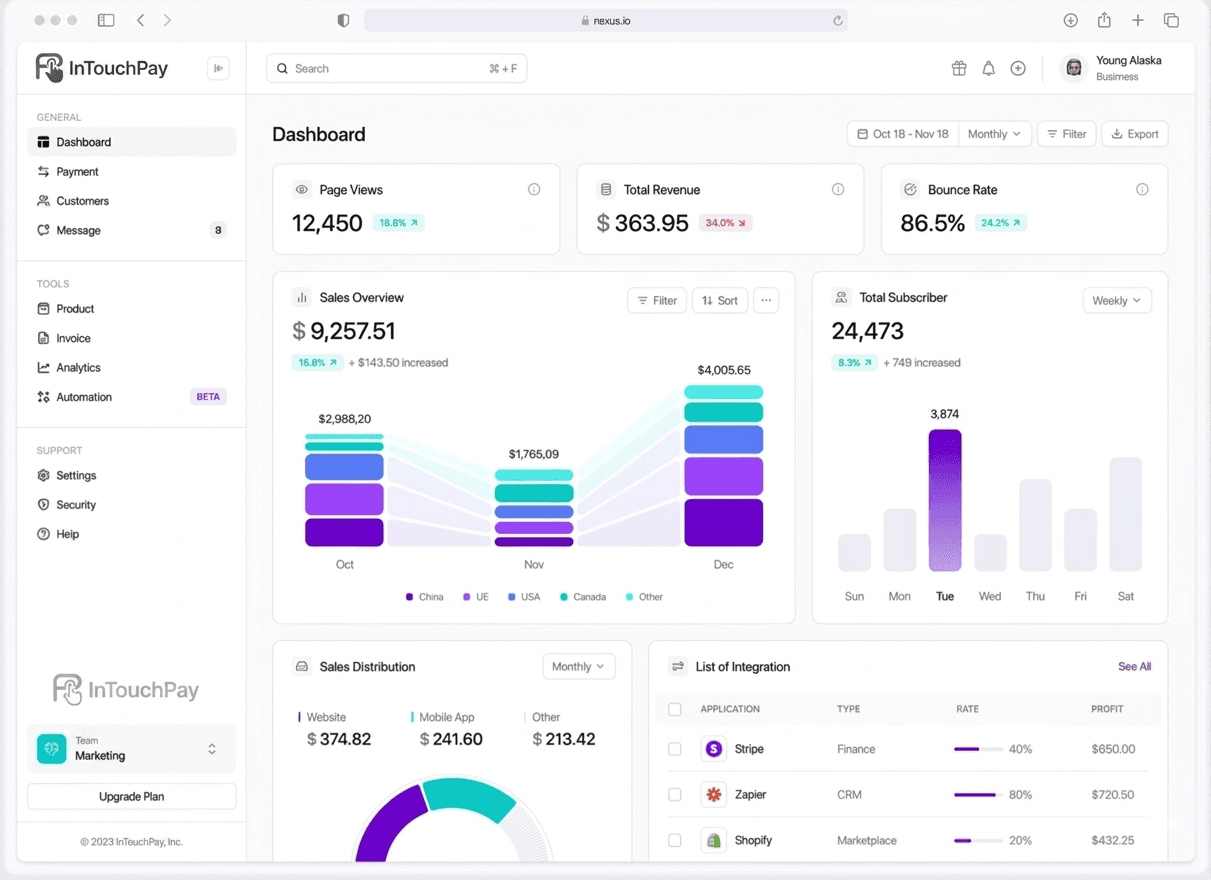Open Sort options in Sales Overview

point(720,300)
